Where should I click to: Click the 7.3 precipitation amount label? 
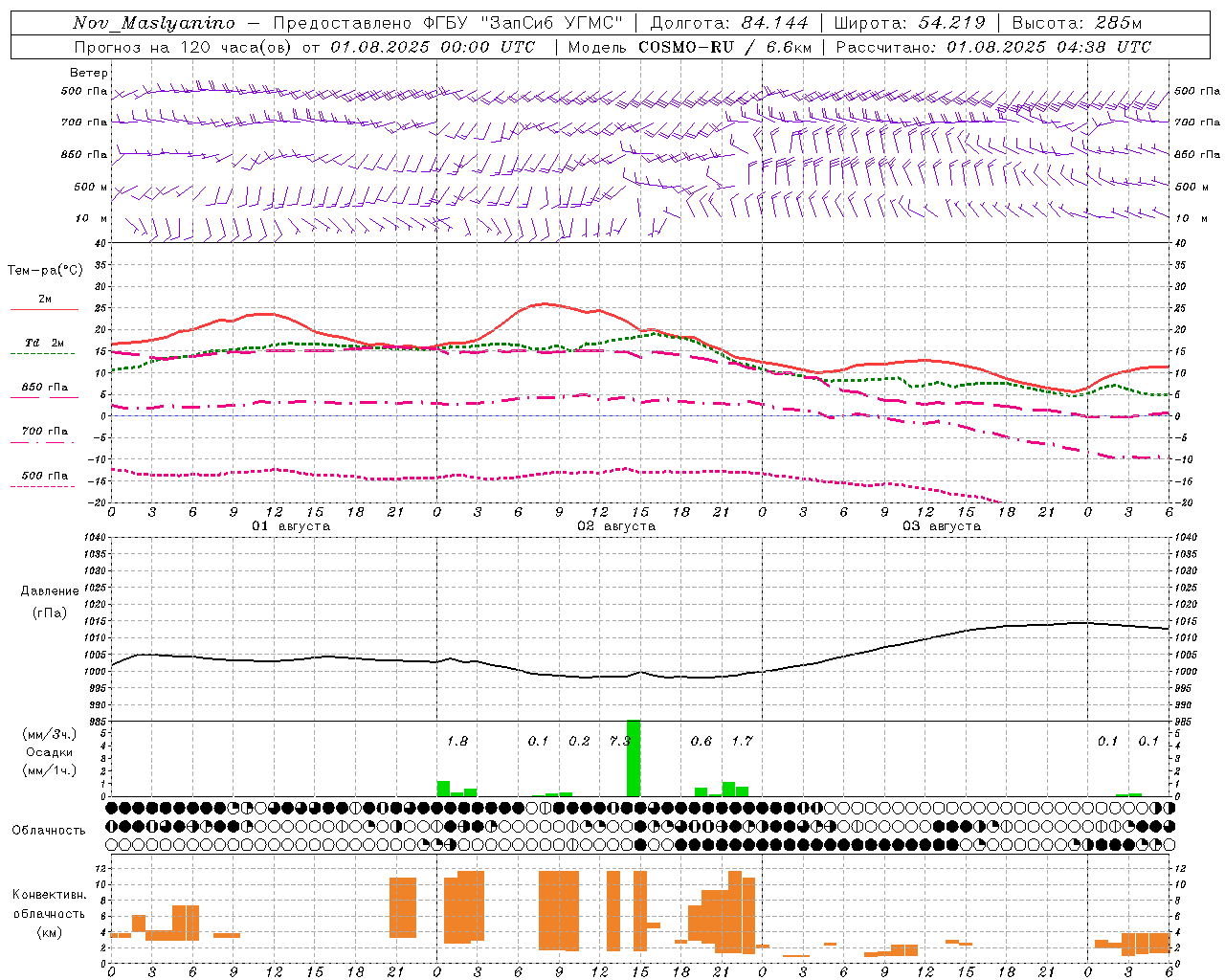coord(619,741)
